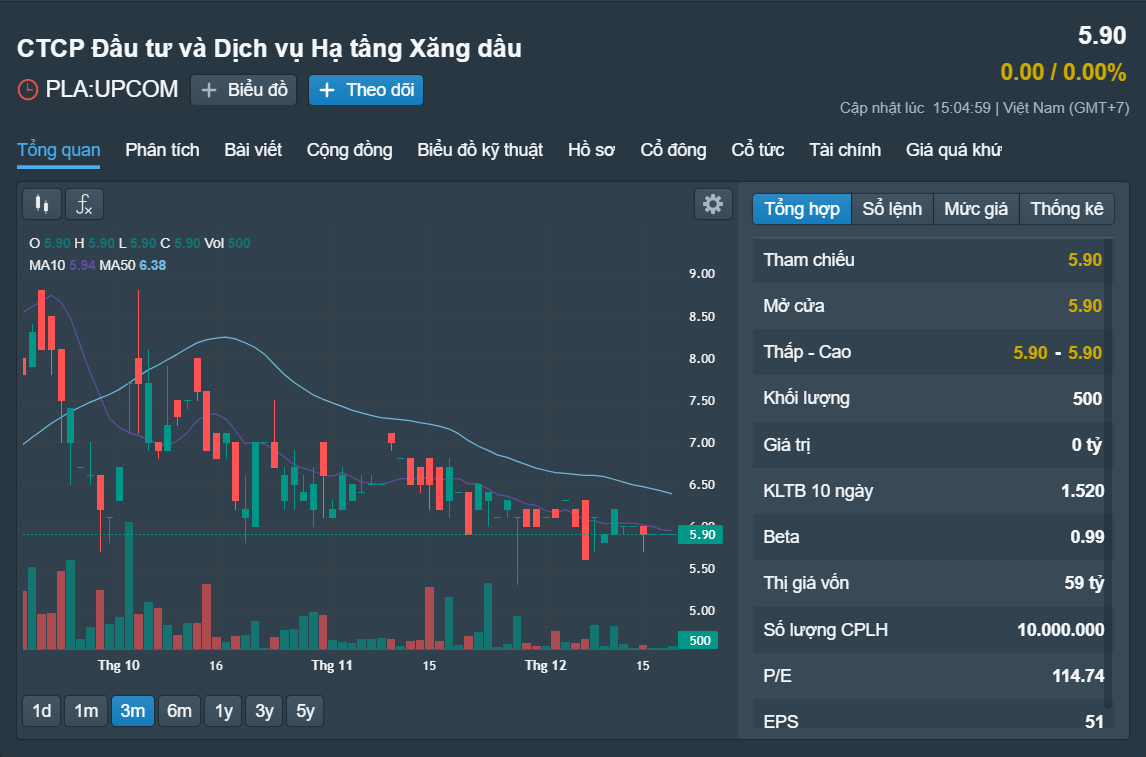The height and width of the screenshot is (757, 1146).
Task: Set chart range to 1d
Action: [x=42, y=711]
